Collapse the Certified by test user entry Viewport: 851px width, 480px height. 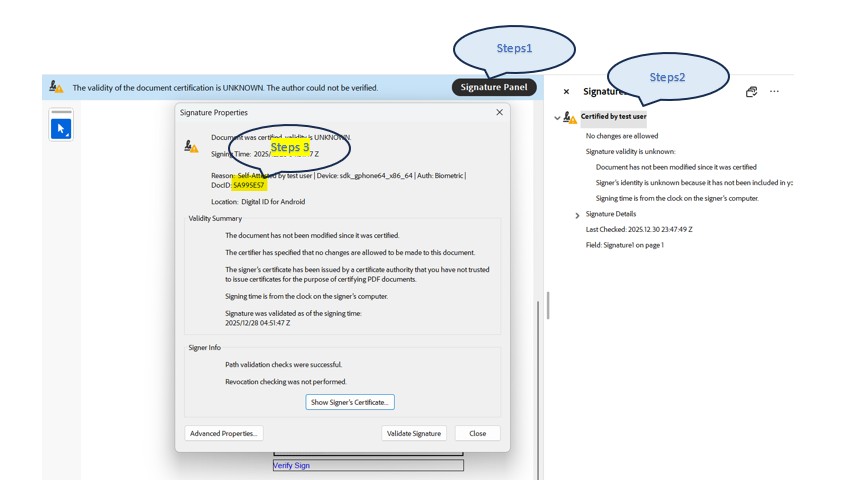pyautogui.click(x=557, y=117)
